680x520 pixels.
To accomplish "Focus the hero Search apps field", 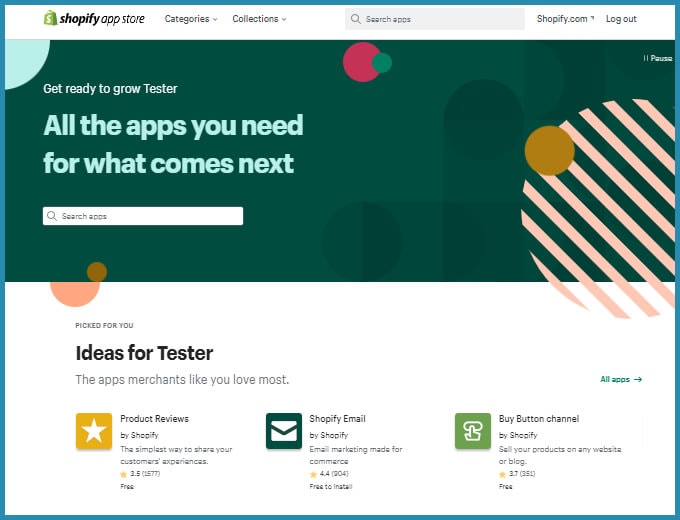I will [150, 216].
